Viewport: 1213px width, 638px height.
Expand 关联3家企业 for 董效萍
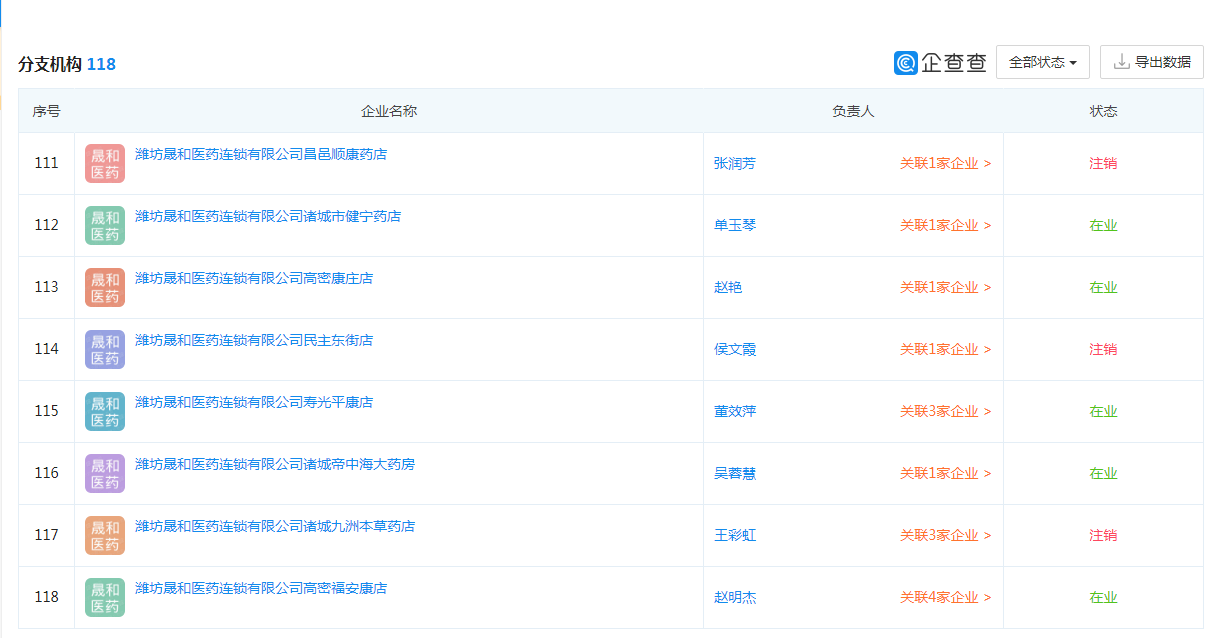pyautogui.click(x=945, y=411)
